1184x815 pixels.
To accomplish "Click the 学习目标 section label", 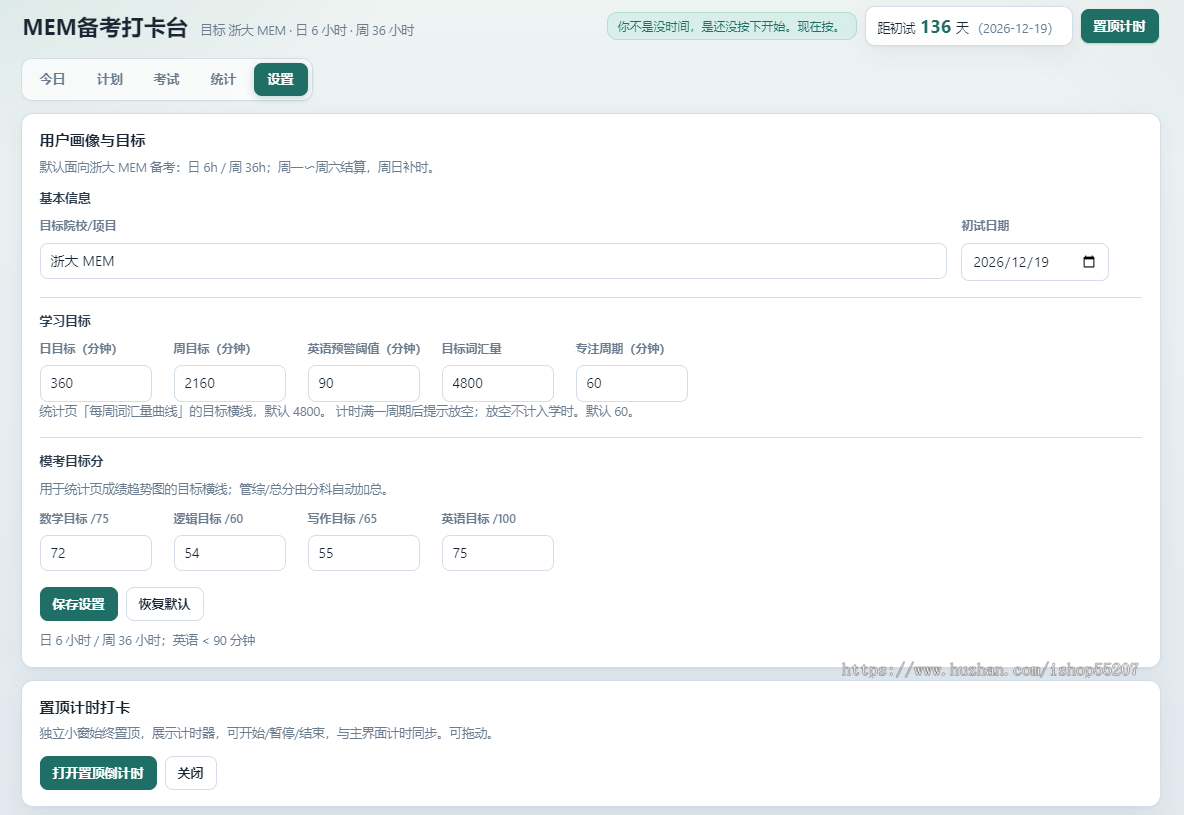I will click(x=65, y=321).
